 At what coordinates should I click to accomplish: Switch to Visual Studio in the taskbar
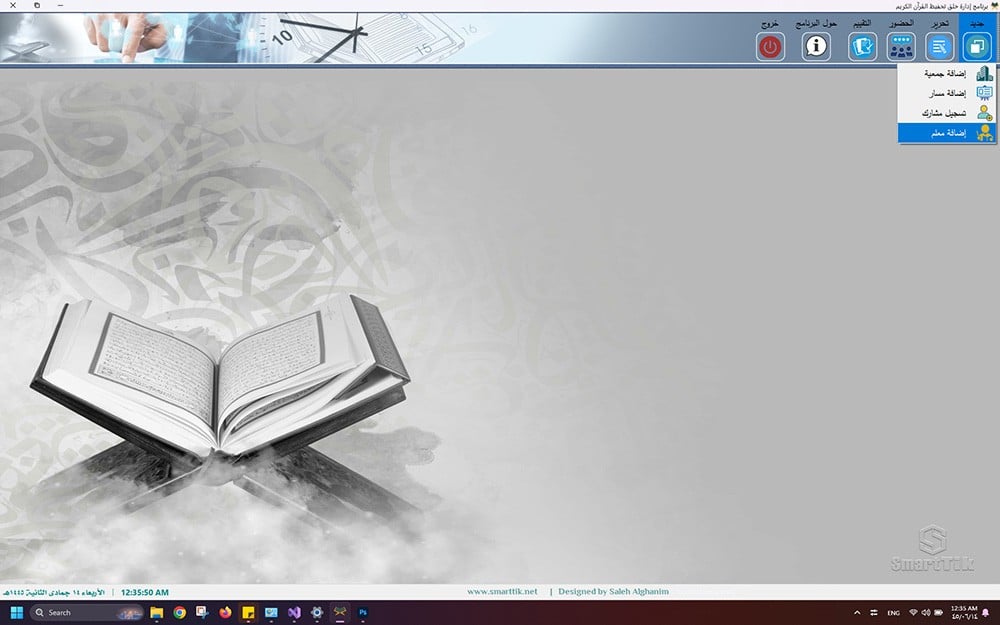(294, 612)
